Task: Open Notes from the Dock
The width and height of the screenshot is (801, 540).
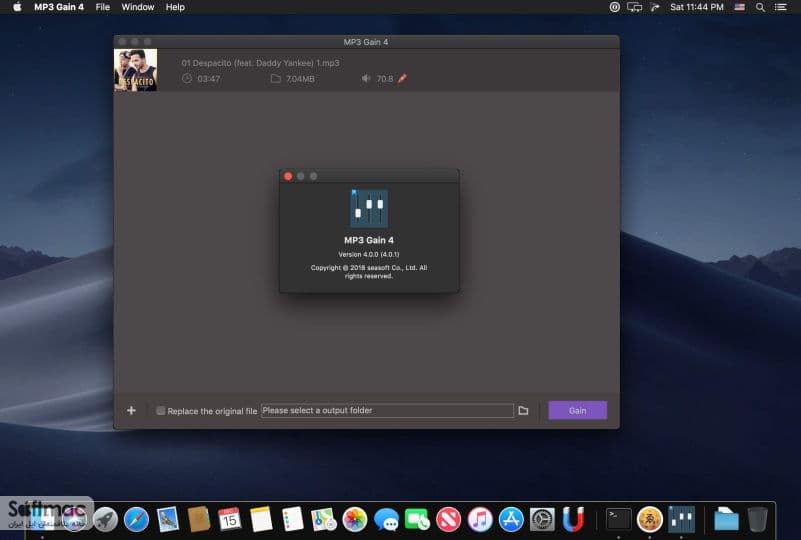Action: click(261, 520)
